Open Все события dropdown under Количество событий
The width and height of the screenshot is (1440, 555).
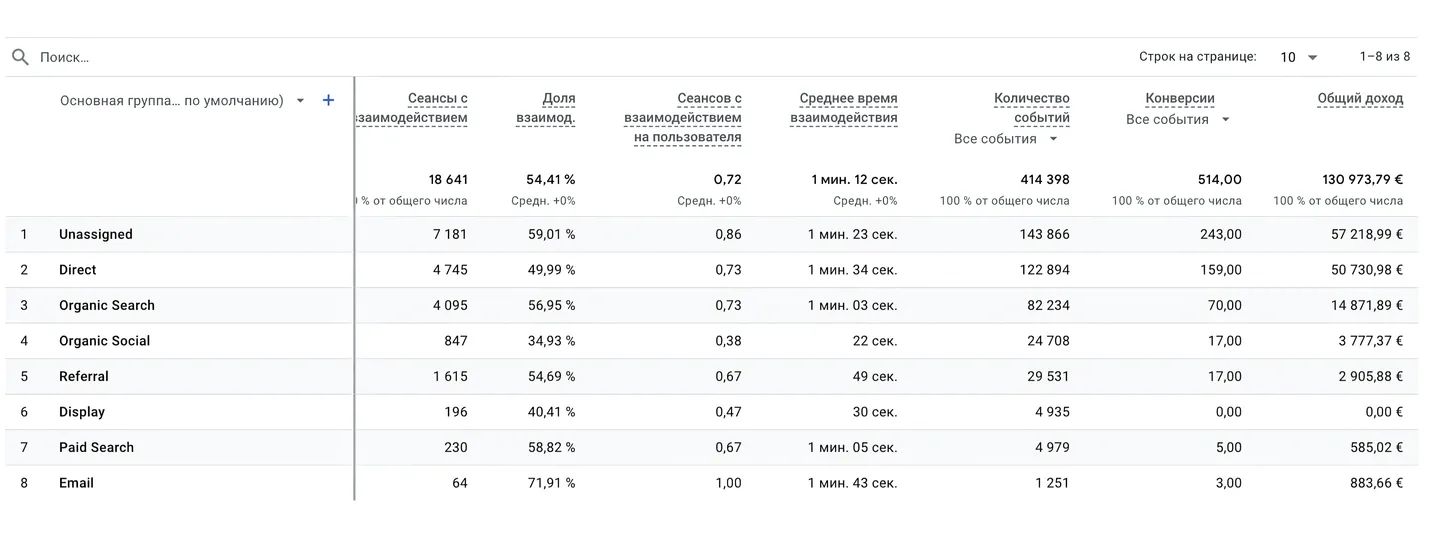coord(1006,139)
